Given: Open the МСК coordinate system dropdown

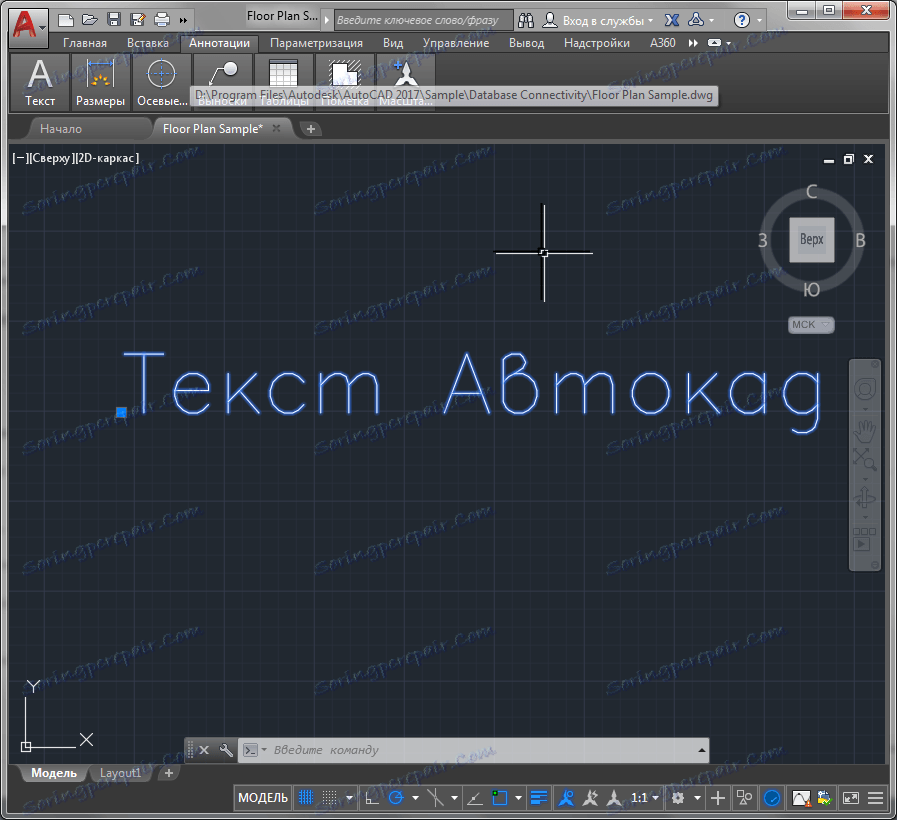Looking at the screenshot, I should point(811,325).
